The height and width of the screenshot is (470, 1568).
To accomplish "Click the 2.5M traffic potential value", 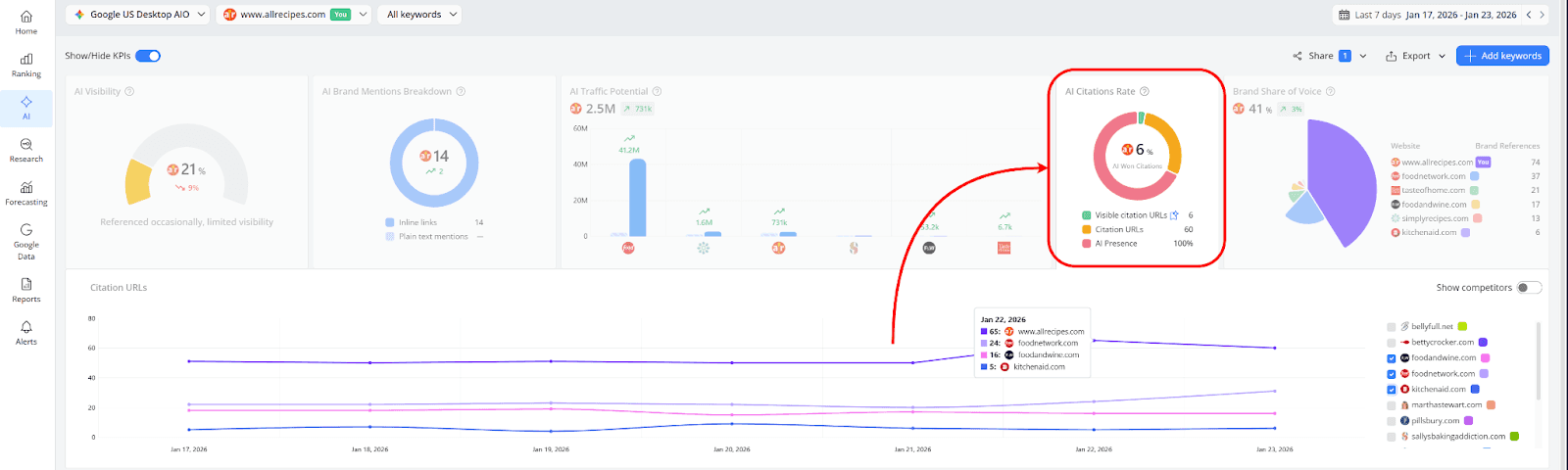I will point(600,109).
